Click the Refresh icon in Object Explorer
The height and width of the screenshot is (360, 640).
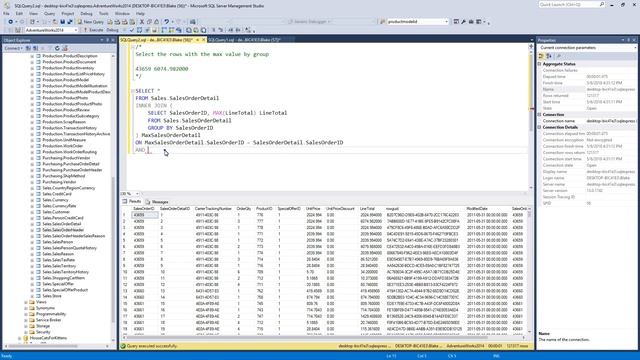pos(57,48)
